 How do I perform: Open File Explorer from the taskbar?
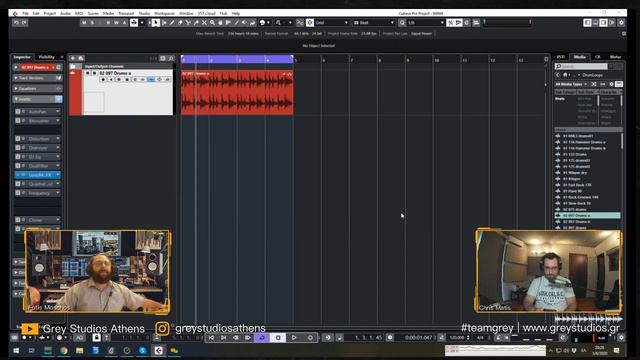pos(80,351)
